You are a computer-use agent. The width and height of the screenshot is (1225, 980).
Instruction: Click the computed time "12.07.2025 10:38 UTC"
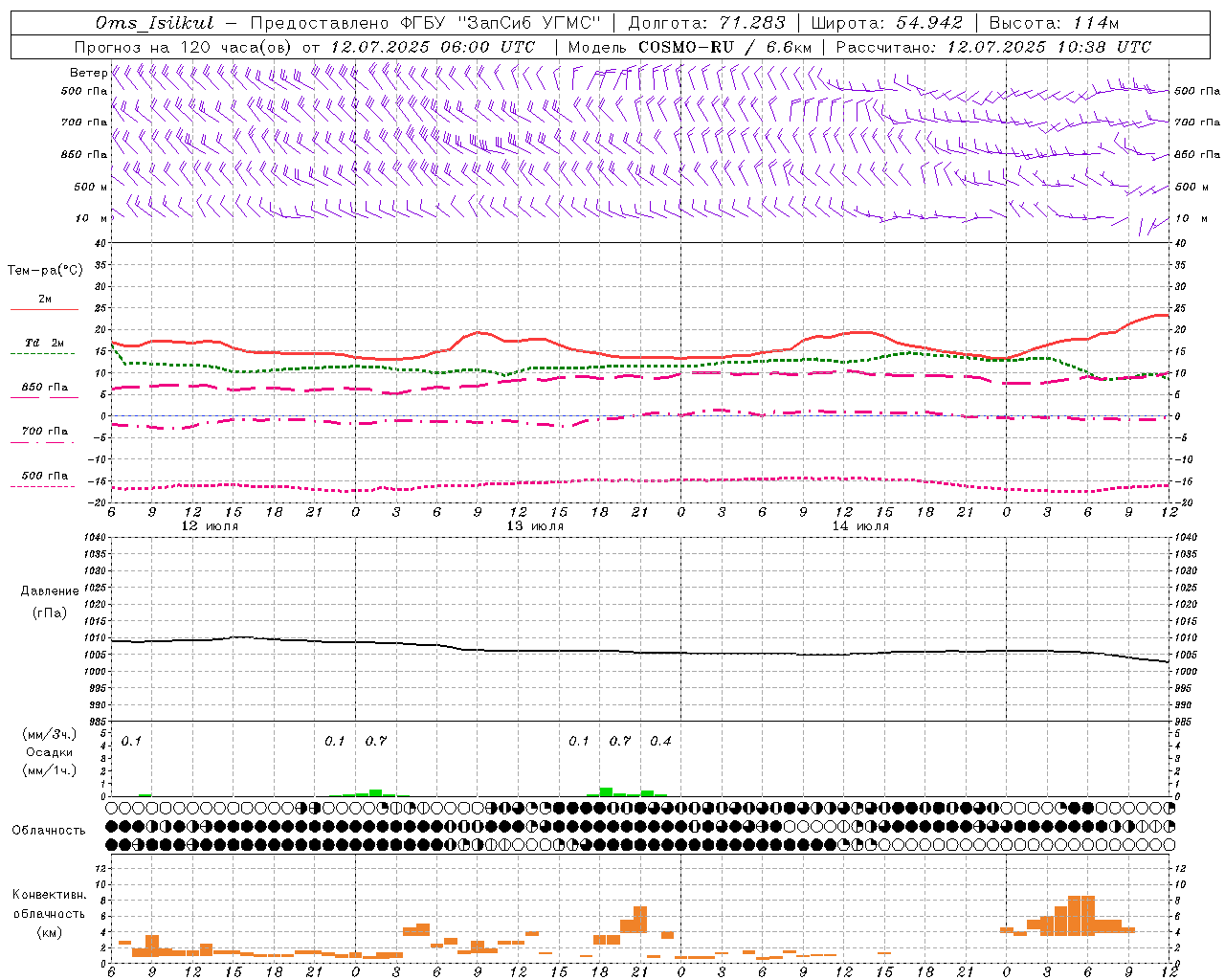pos(1049,47)
